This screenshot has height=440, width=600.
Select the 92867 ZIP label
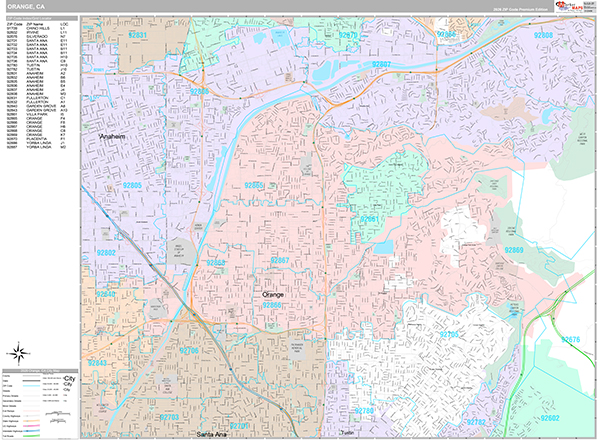(x=280, y=260)
